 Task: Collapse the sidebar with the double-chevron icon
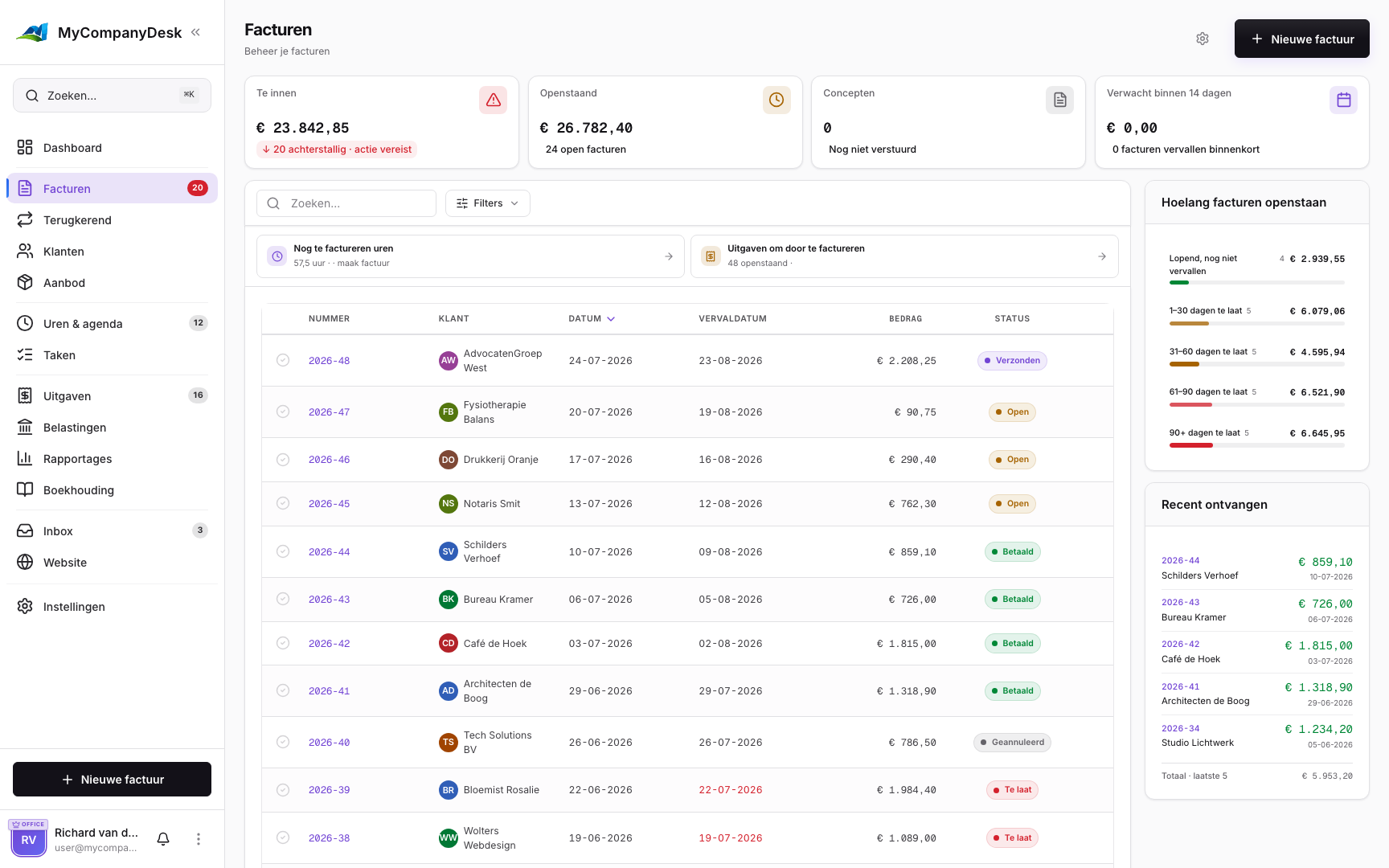pyautogui.click(x=195, y=32)
